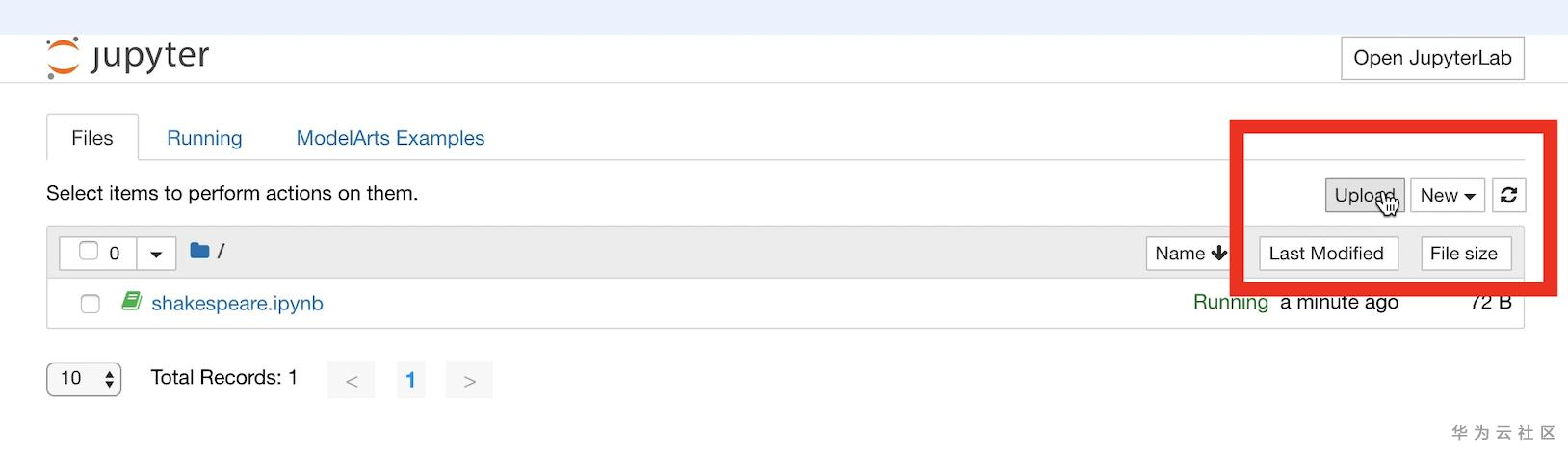1568x457 pixels.
Task: Change the records per page selector
Action: tap(84, 379)
